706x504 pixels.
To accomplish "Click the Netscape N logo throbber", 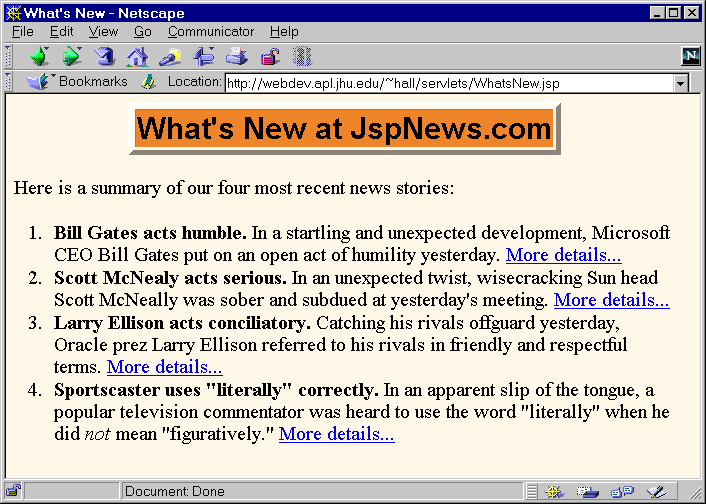I will coord(691,56).
